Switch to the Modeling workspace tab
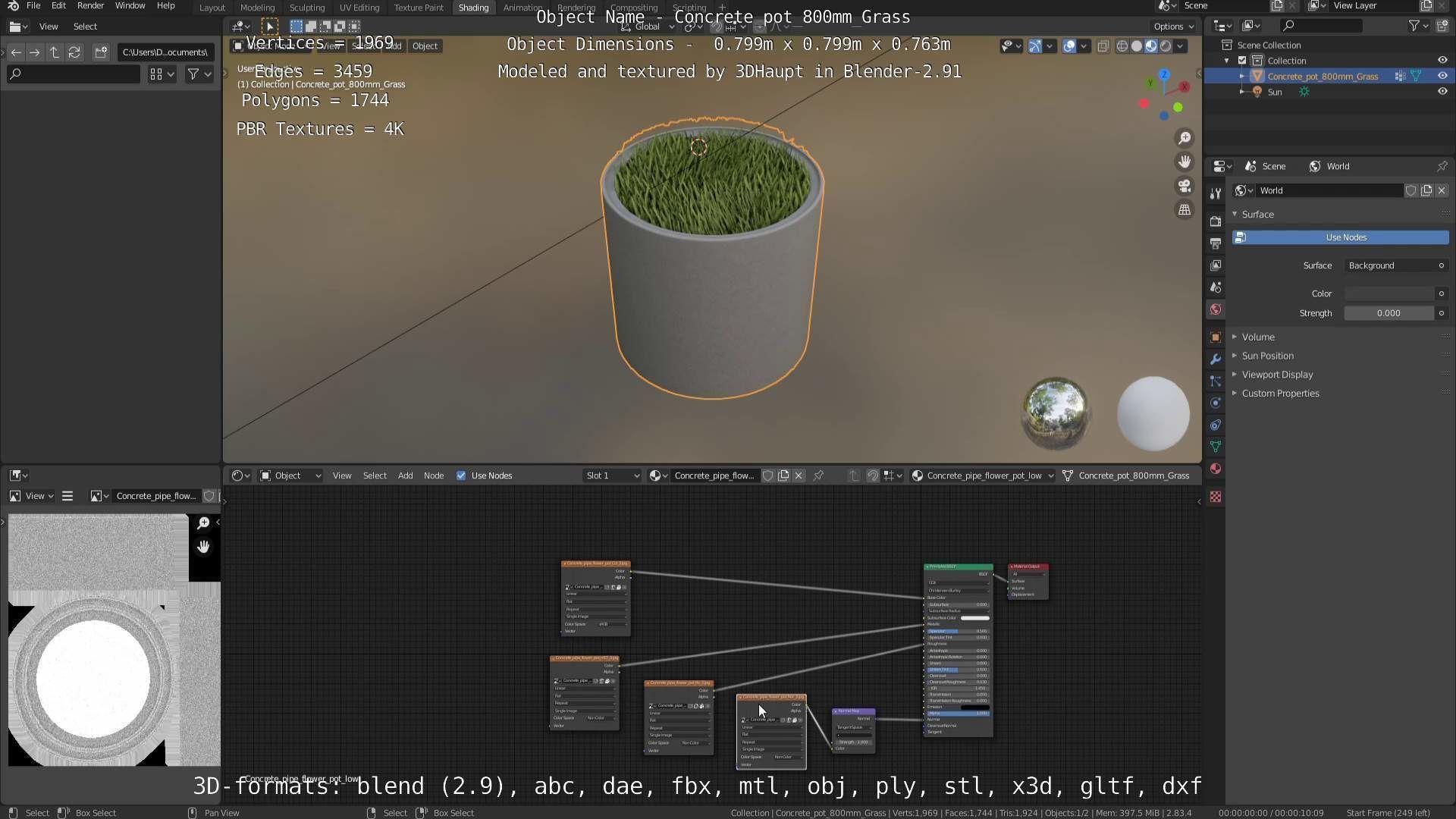Screen dimensions: 1456x819 (257, 8)
